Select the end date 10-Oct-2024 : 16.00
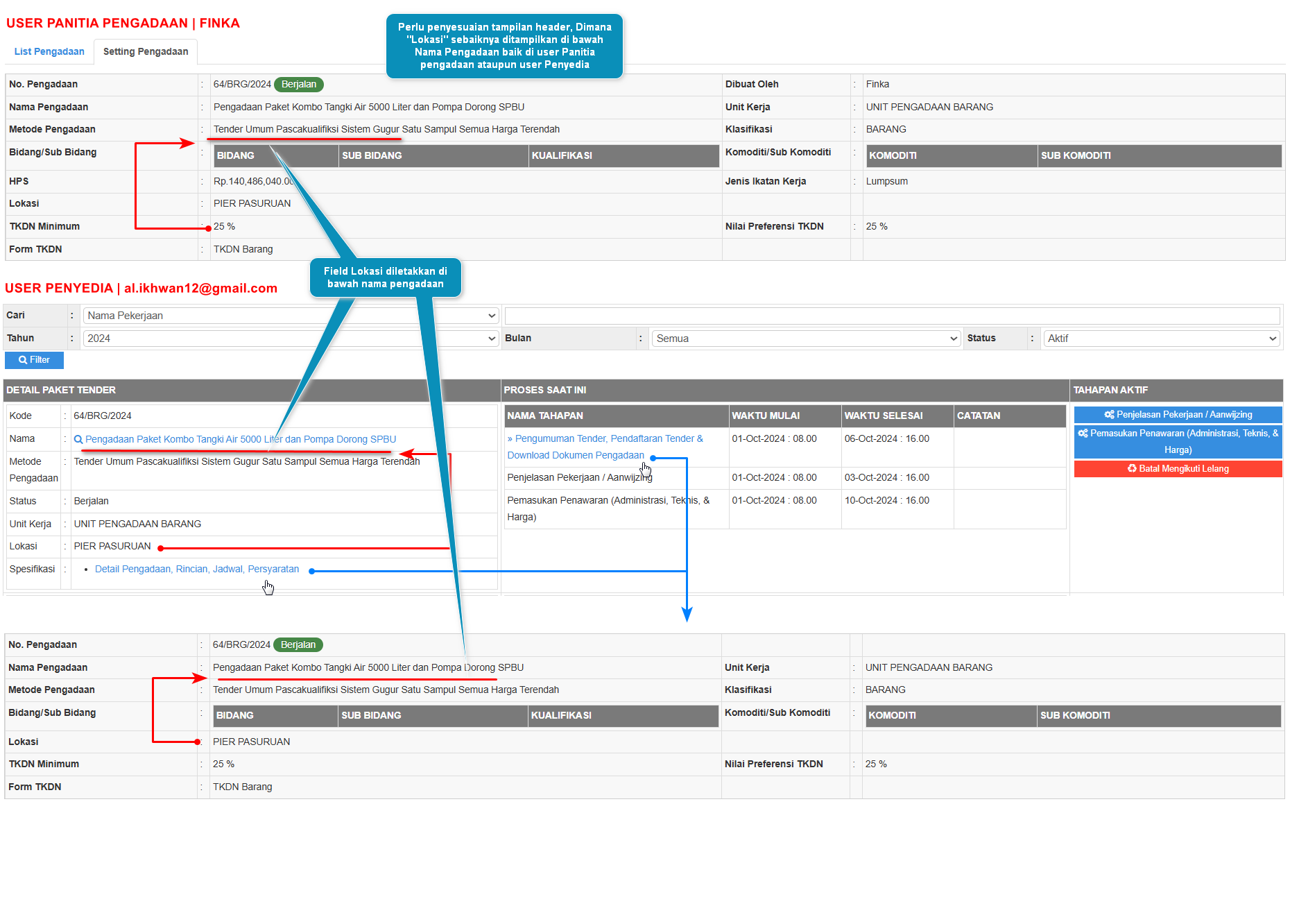 [x=887, y=500]
